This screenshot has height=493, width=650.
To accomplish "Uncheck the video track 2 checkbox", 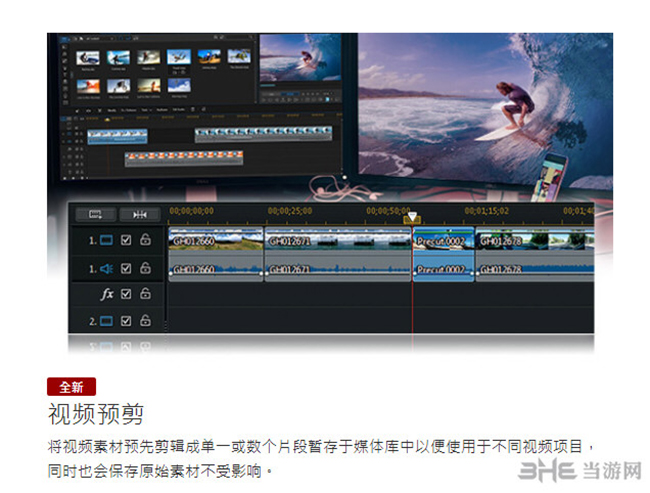I will click(126, 321).
